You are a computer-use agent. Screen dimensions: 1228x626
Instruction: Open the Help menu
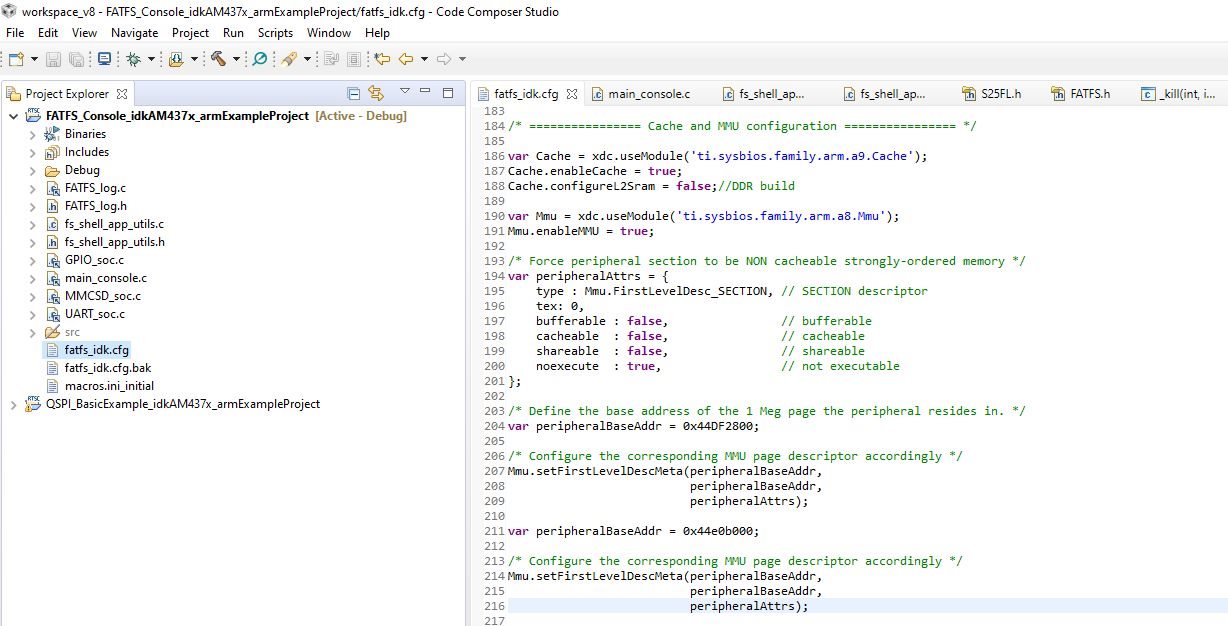click(378, 33)
